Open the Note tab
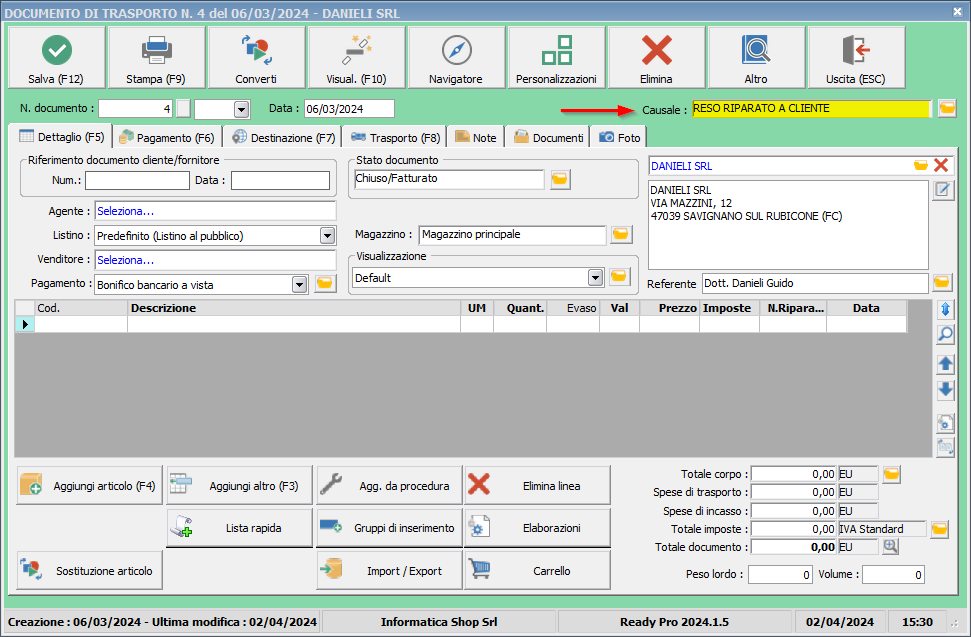The image size is (971, 637). click(x=476, y=137)
